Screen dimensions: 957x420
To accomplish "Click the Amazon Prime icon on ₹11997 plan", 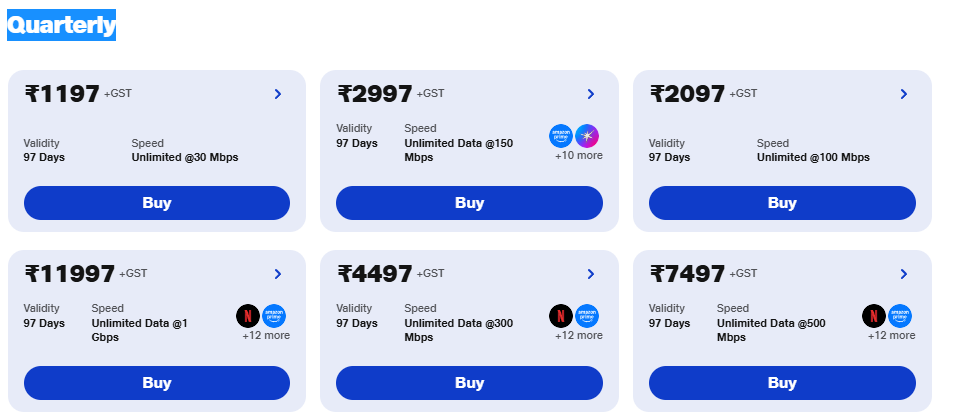I will tap(274, 316).
